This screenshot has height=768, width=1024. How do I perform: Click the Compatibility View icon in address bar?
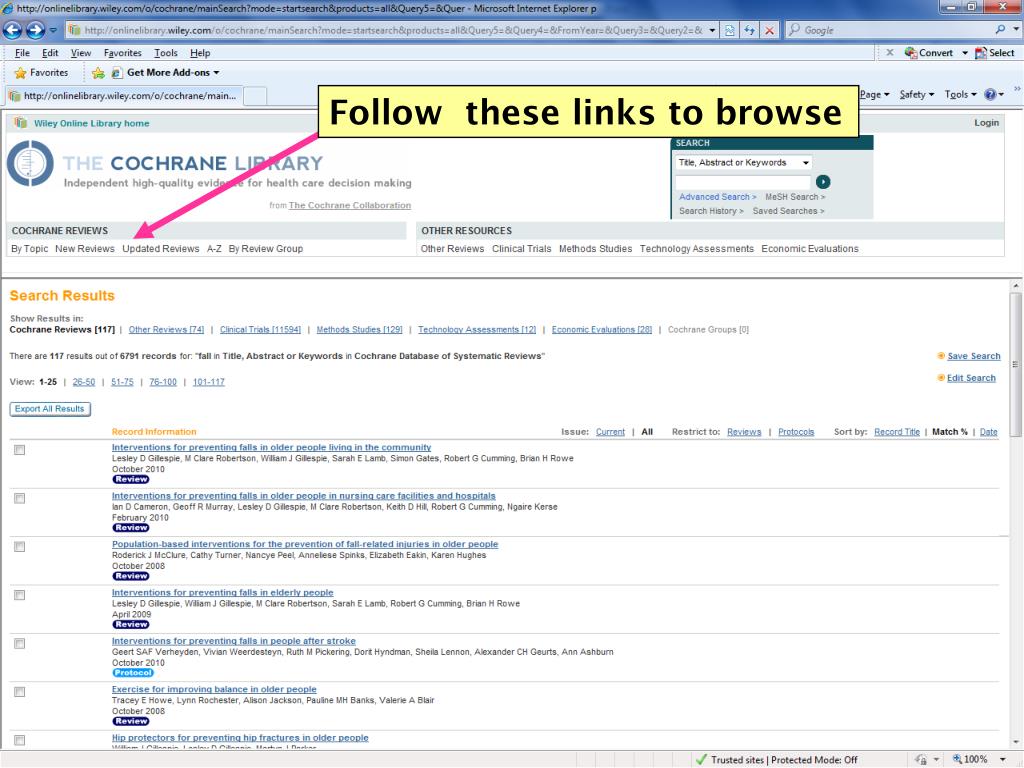click(x=729, y=30)
